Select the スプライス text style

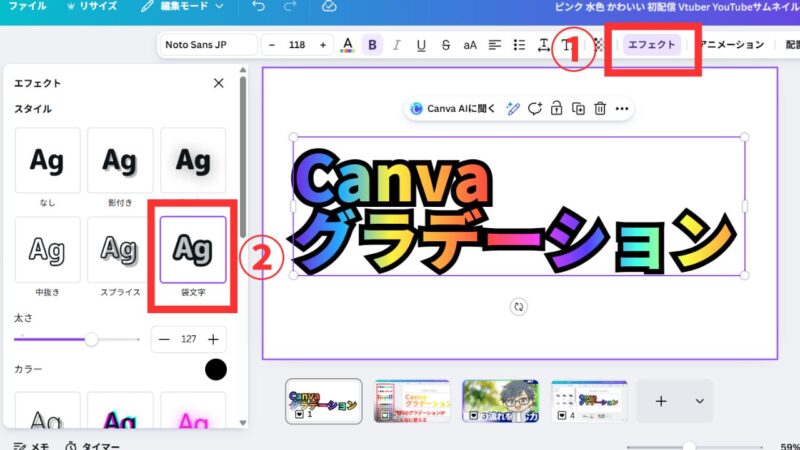pyautogui.click(x=120, y=249)
